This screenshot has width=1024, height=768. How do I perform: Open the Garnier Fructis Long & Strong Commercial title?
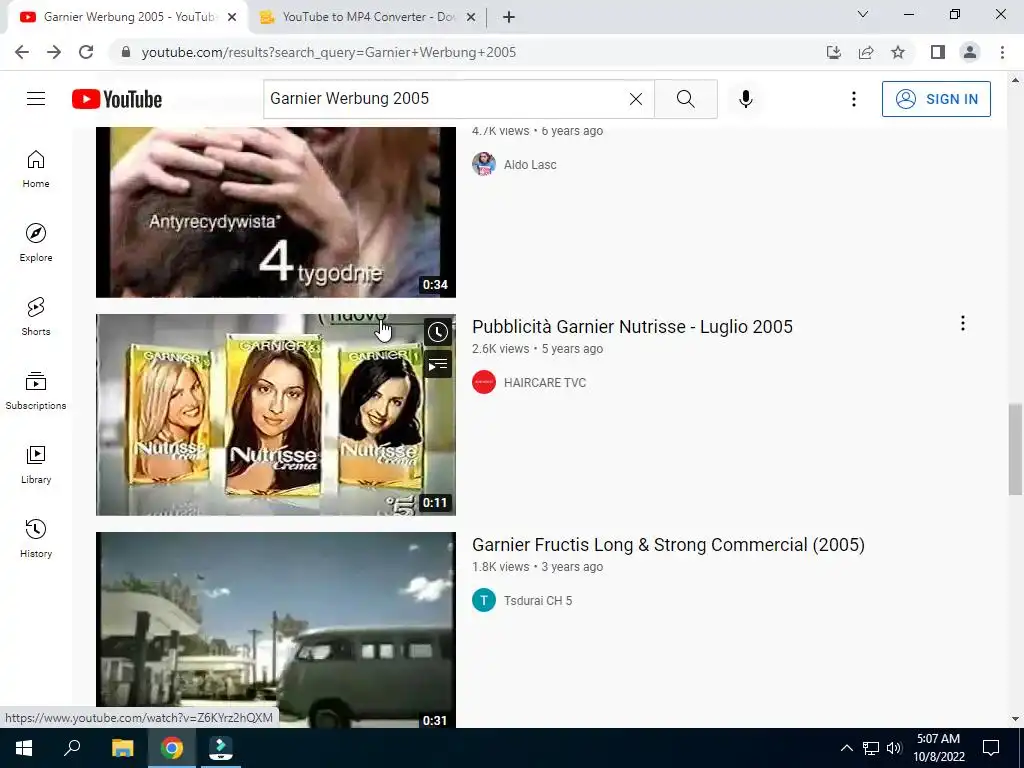coord(668,545)
